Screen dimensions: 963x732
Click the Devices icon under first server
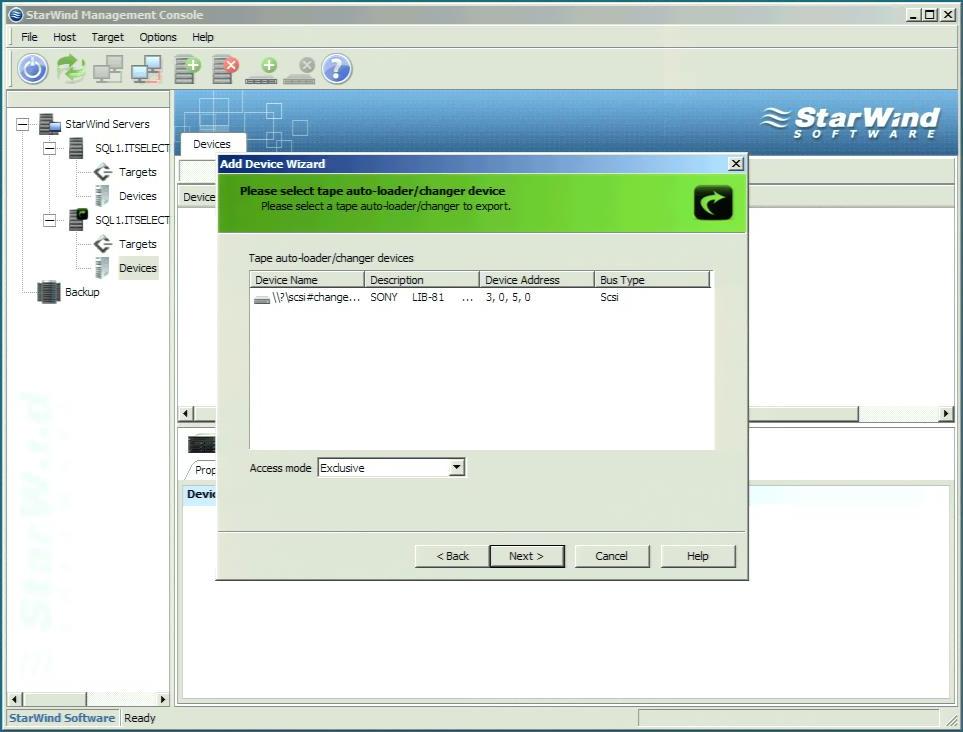pos(102,196)
